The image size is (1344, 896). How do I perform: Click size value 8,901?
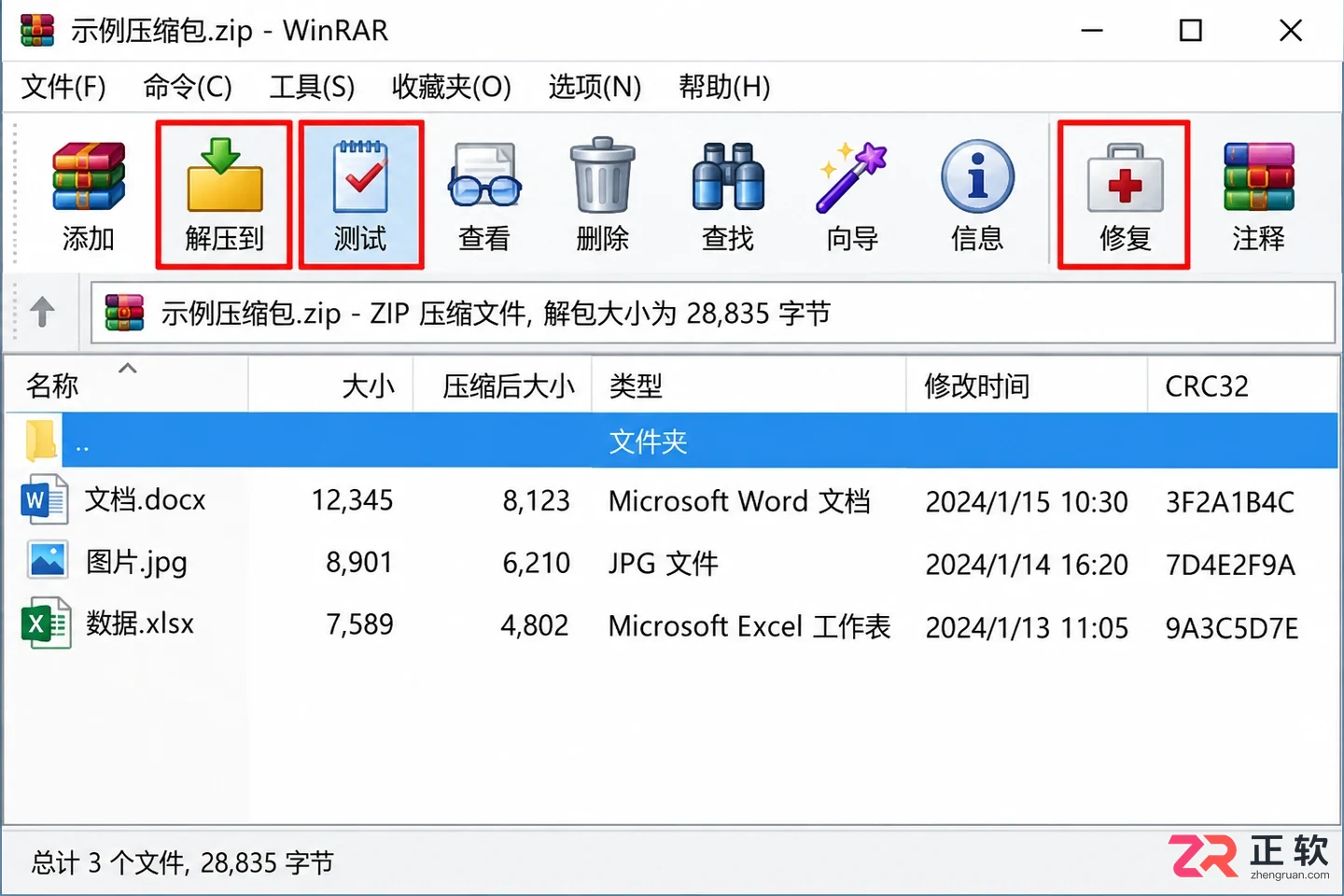point(359,562)
